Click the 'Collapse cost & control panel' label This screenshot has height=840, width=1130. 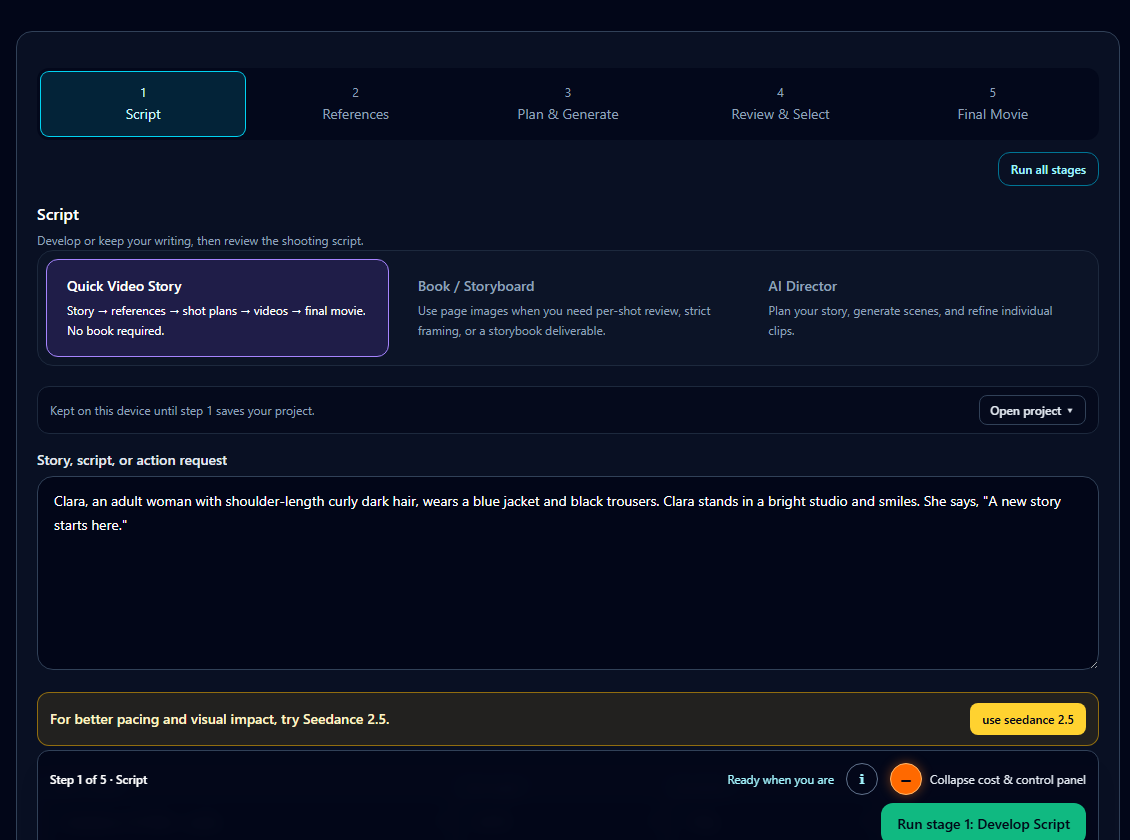click(1007, 779)
